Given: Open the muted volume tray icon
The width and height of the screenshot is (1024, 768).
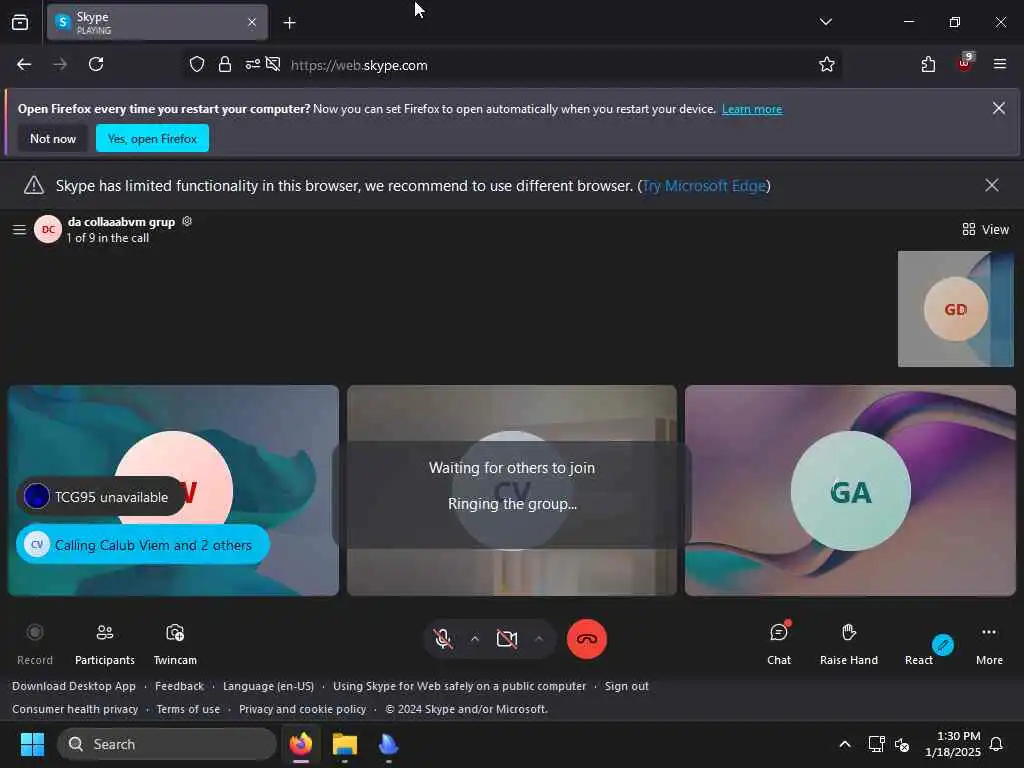Looking at the screenshot, I should (902, 744).
